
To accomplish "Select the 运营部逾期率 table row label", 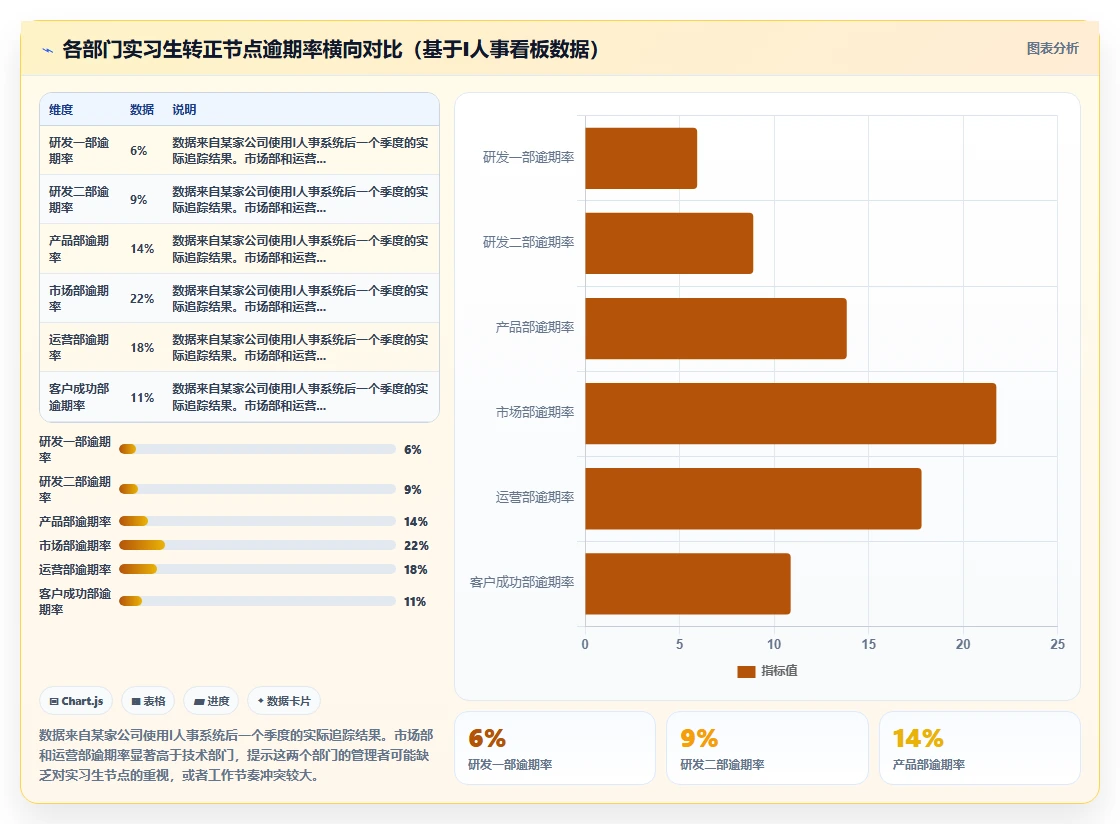I will click(x=79, y=348).
